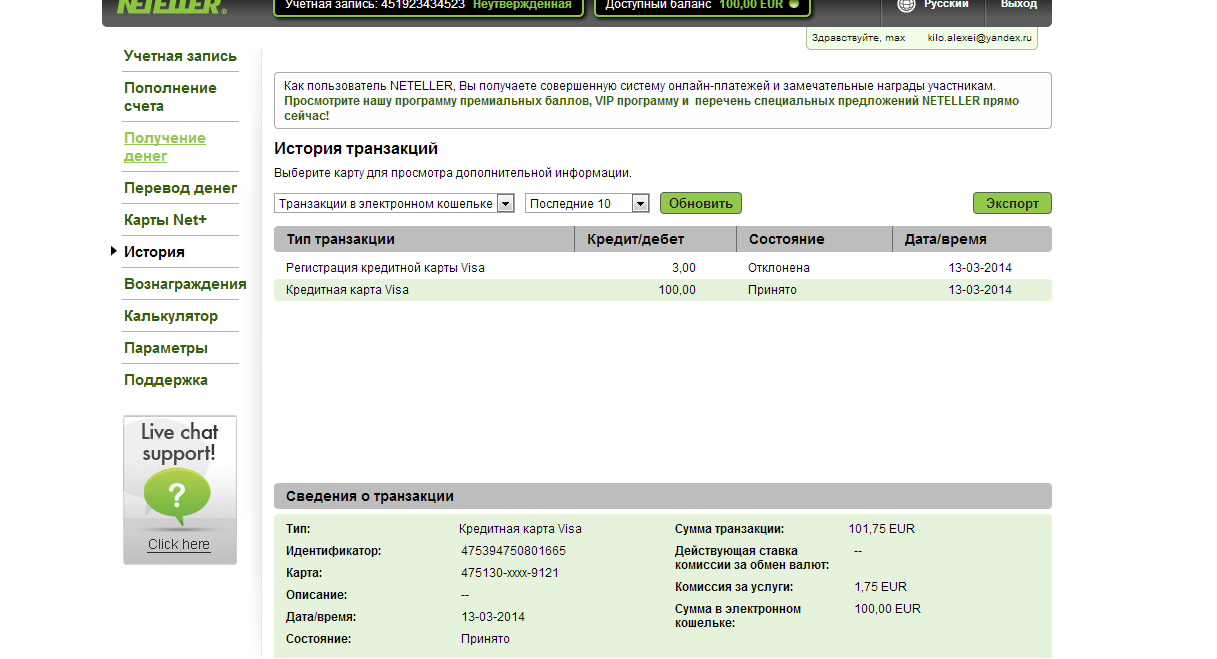Click the 'Доступный баланс 100,00 EUR' box
Image resolution: width=1217 pixels, height=659 pixels.
point(703,6)
